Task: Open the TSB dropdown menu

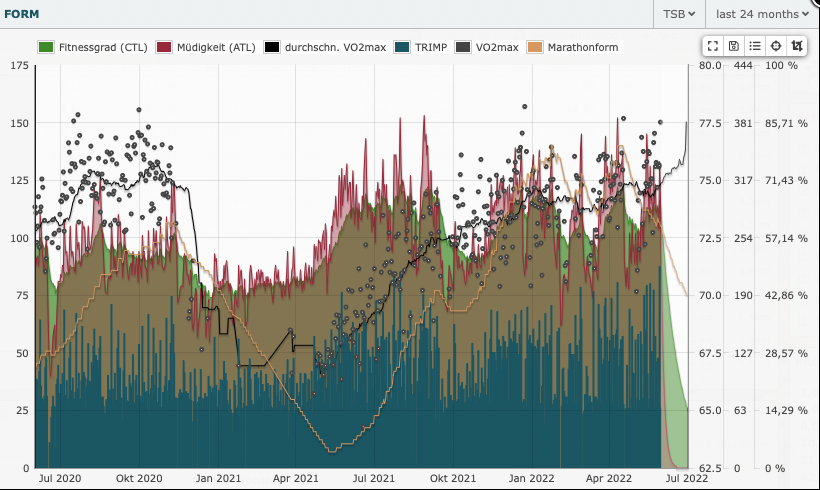Action: click(679, 14)
